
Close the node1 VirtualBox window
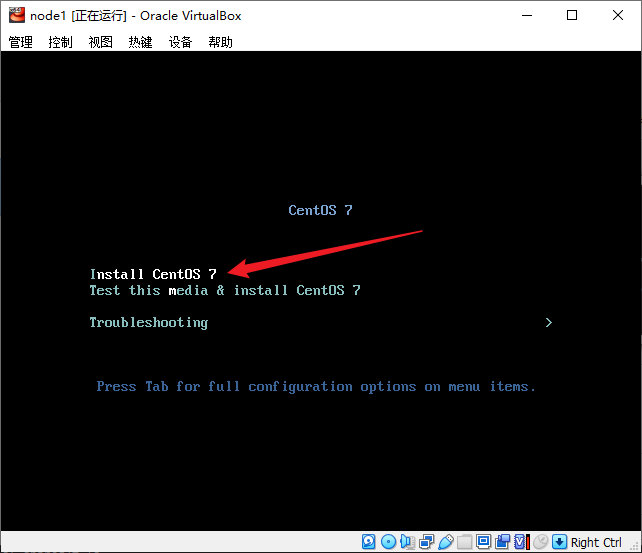coord(618,16)
